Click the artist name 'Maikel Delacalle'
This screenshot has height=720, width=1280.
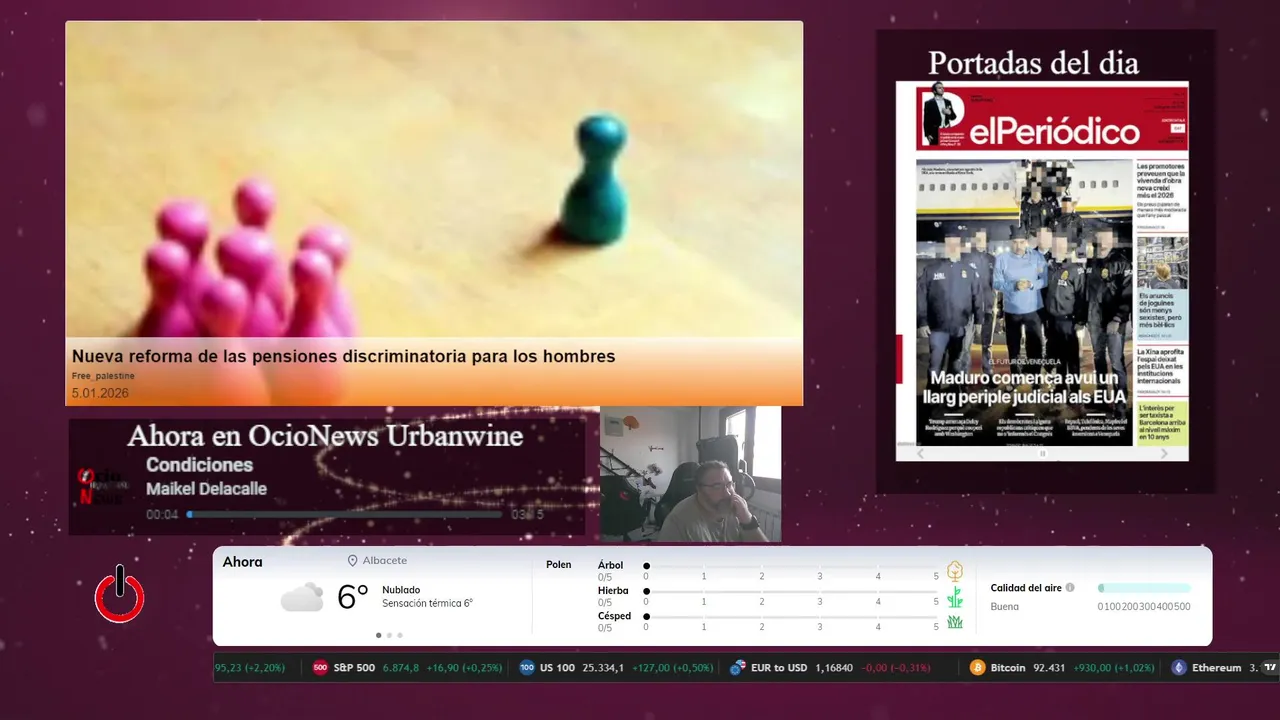coord(206,489)
